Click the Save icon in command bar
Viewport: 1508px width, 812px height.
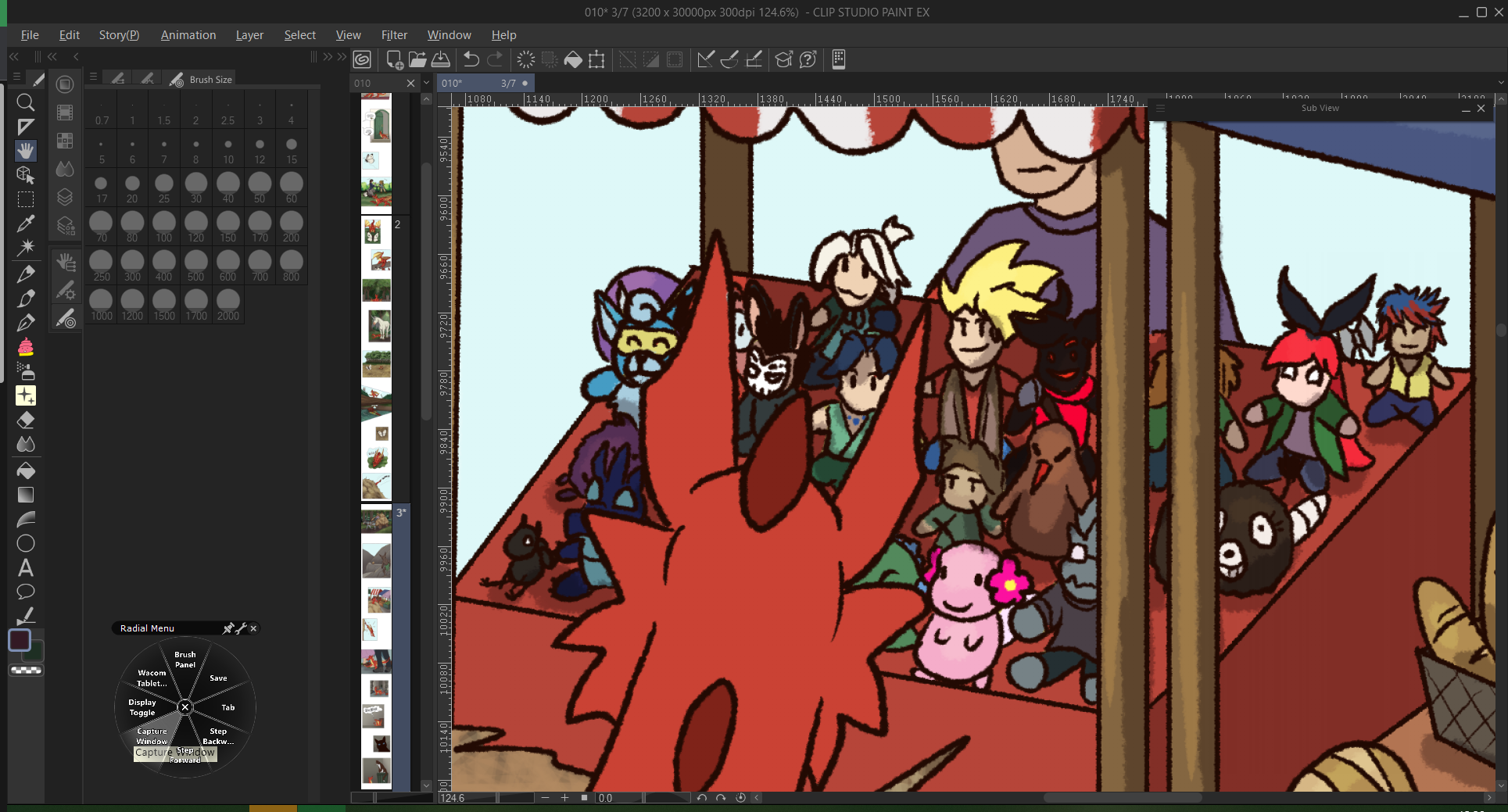coord(441,59)
